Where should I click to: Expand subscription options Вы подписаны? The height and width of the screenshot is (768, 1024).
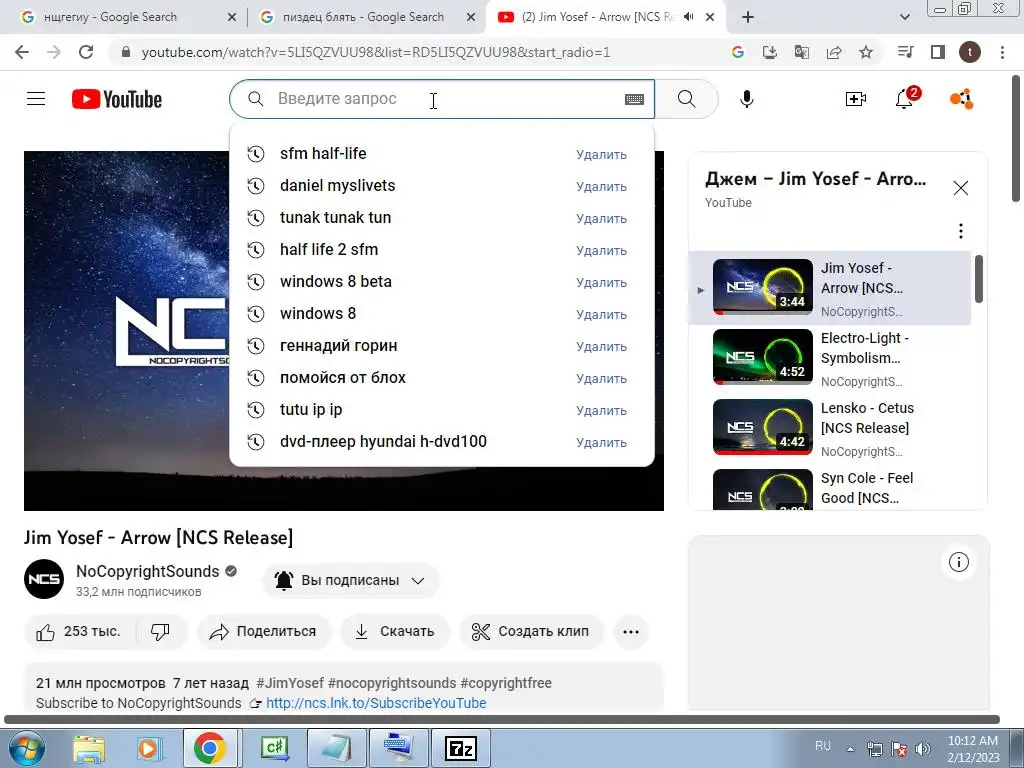(350, 580)
